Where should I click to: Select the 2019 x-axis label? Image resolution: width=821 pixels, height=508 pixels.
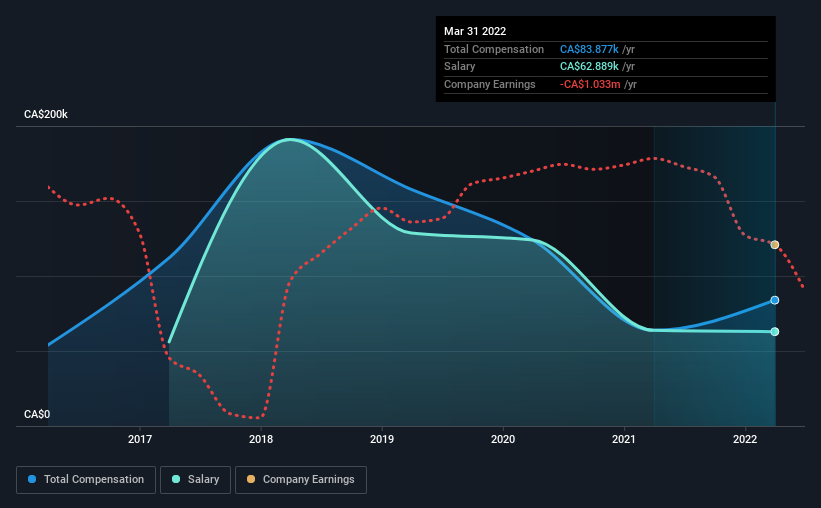click(382, 439)
